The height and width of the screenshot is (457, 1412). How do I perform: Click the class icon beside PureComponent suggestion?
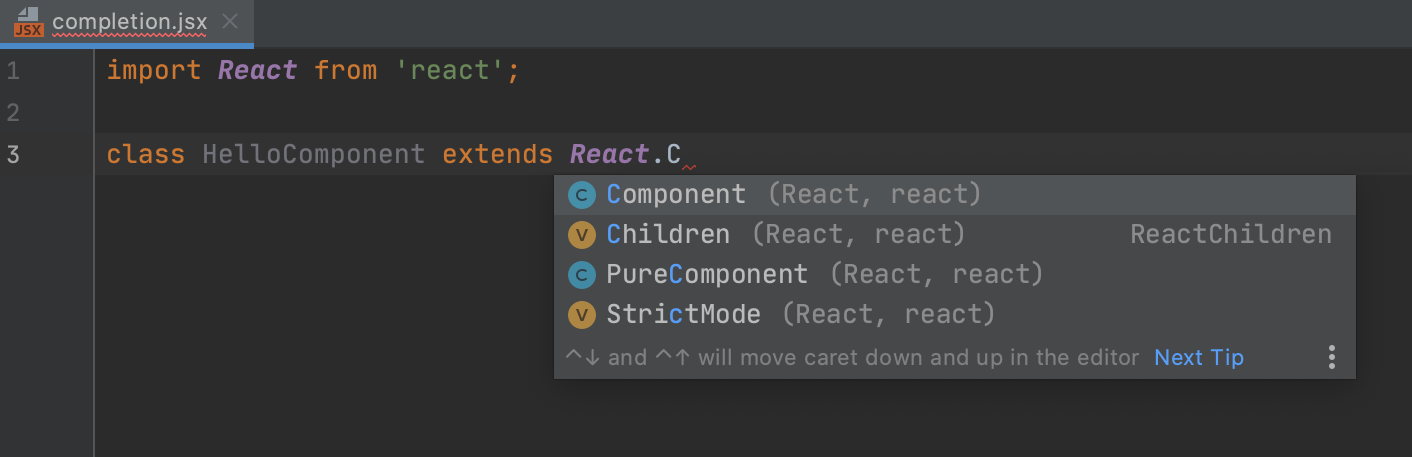[x=581, y=275]
